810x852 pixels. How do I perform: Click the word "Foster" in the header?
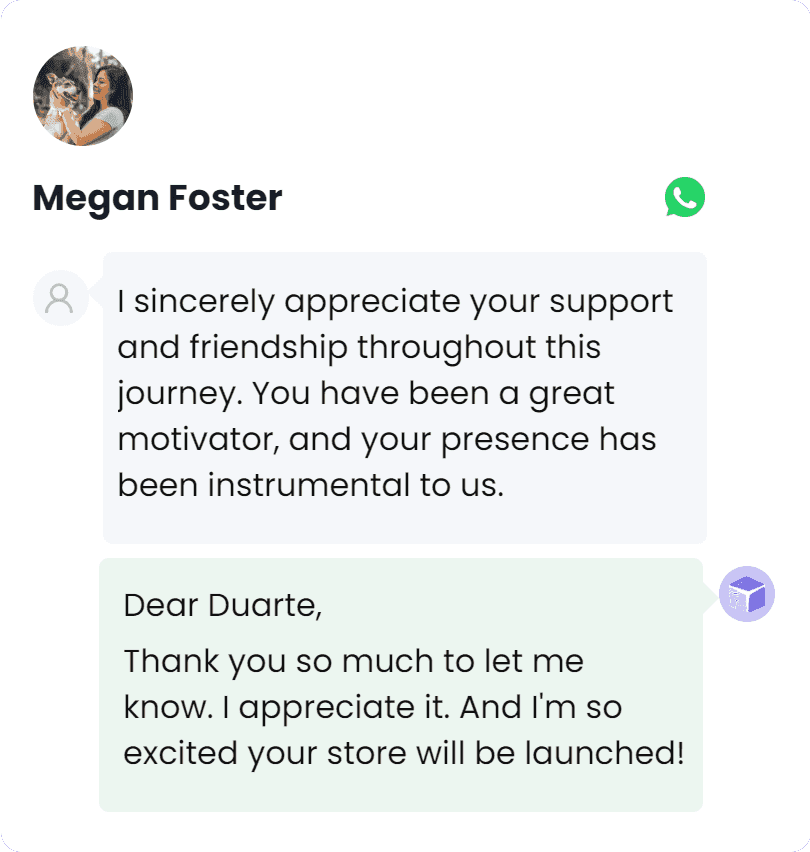pos(226,198)
